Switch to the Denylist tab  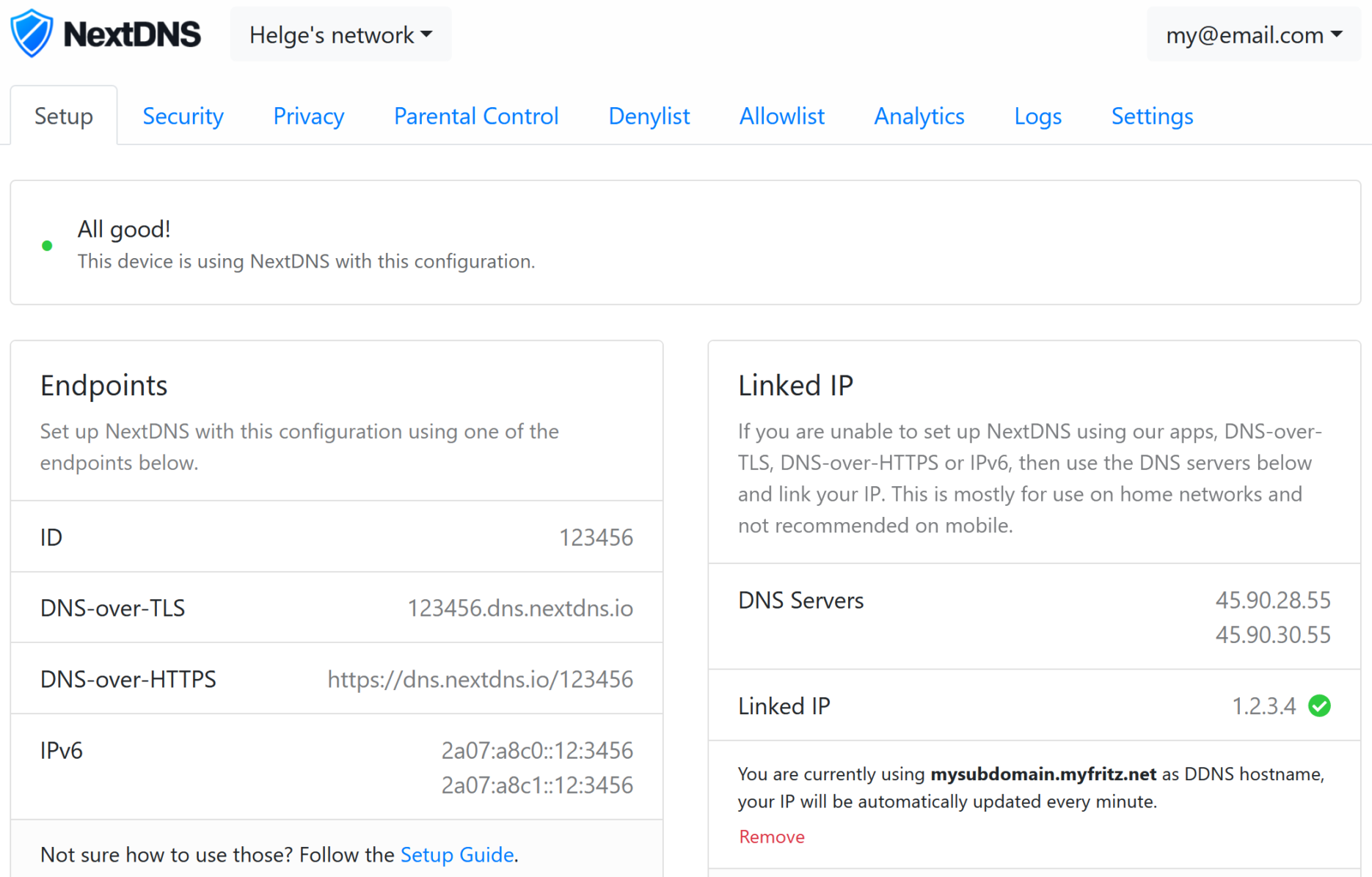pyautogui.click(x=648, y=116)
